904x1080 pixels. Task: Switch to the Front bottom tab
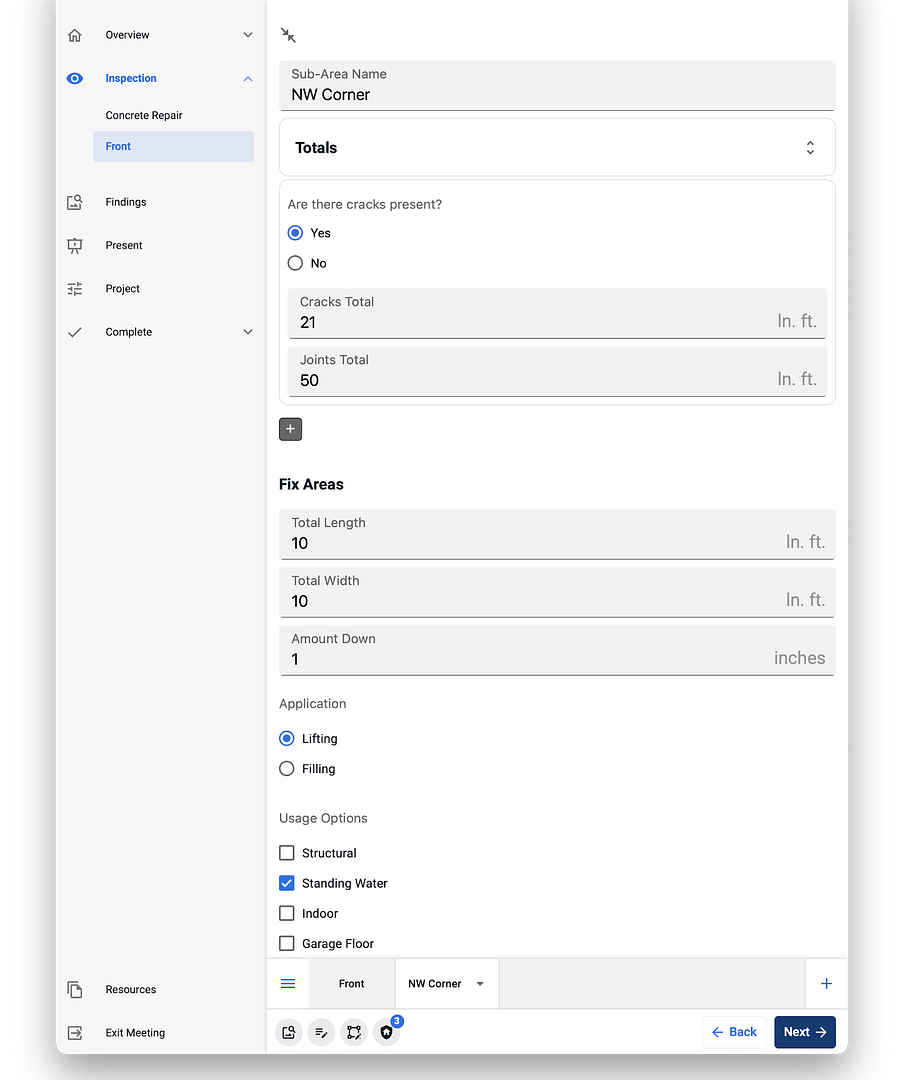click(352, 984)
